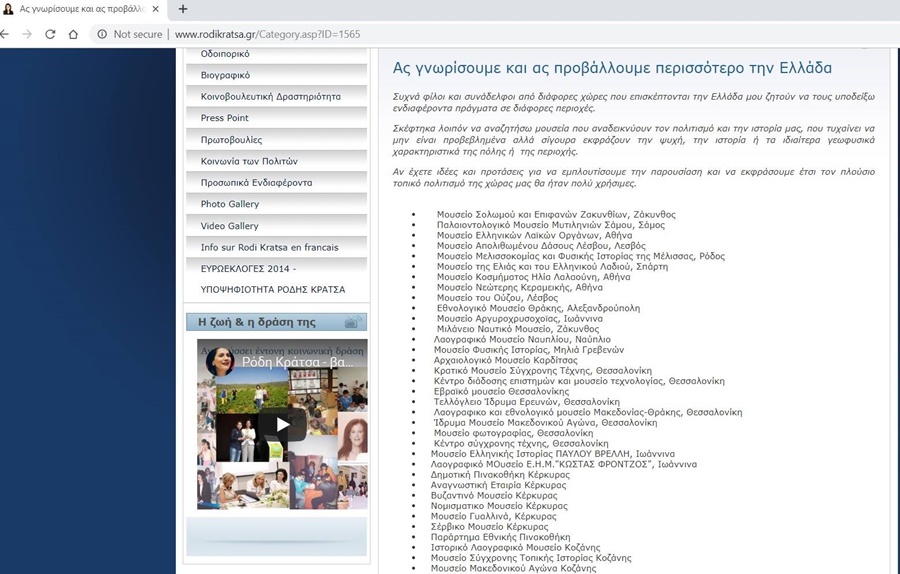Click Info sur Rodi Kratsa en francais
Screen dimensions: 900x574
(269, 247)
